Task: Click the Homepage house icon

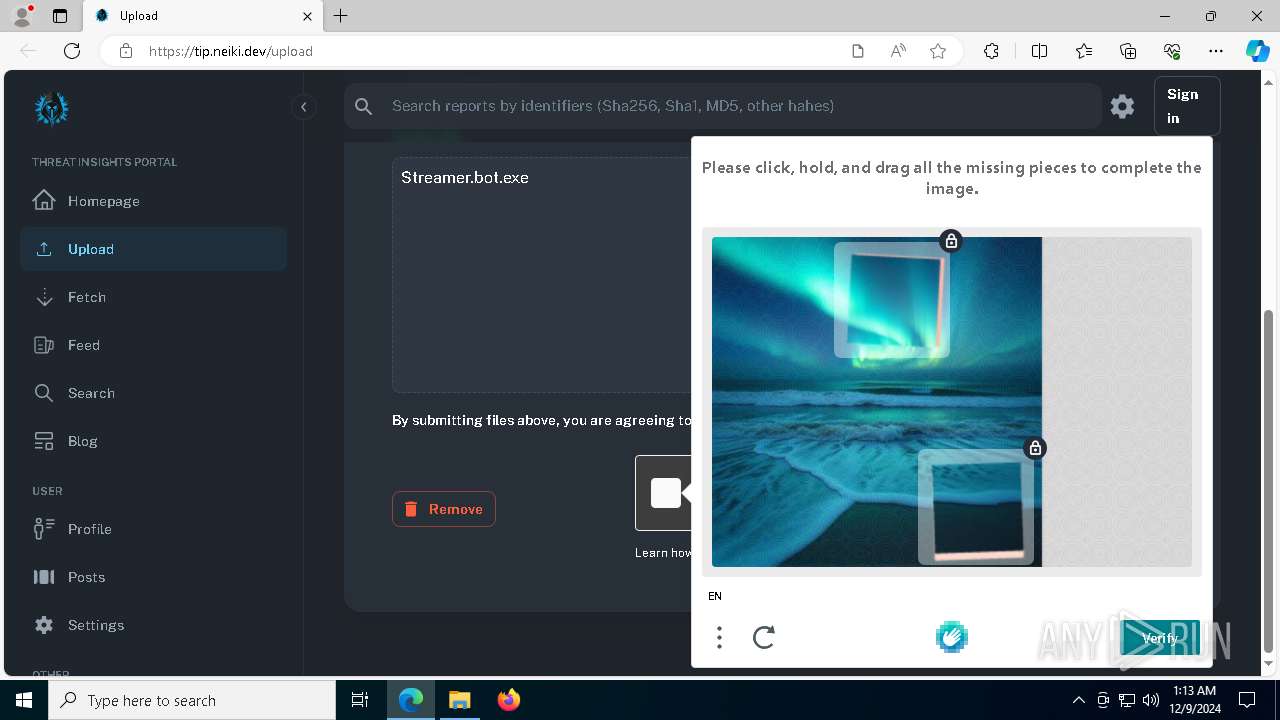Action: pos(44,200)
